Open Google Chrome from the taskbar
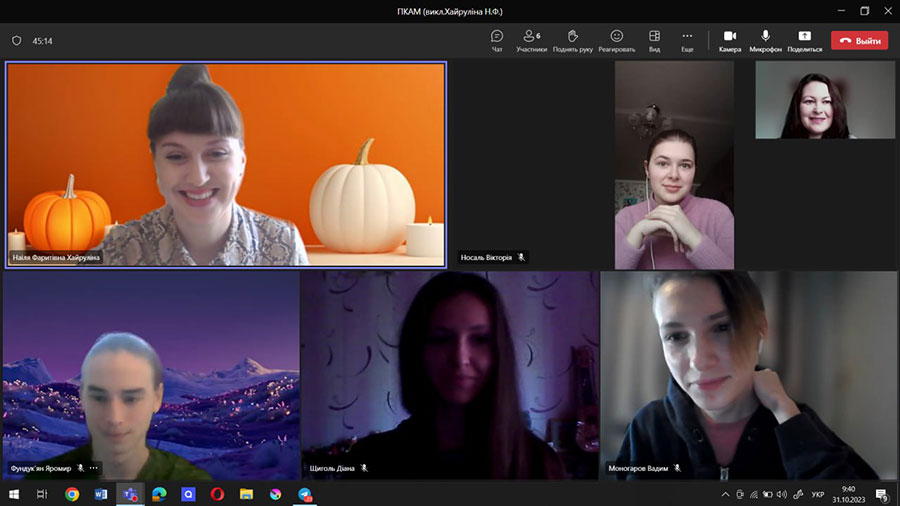900x506 pixels. (72, 494)
